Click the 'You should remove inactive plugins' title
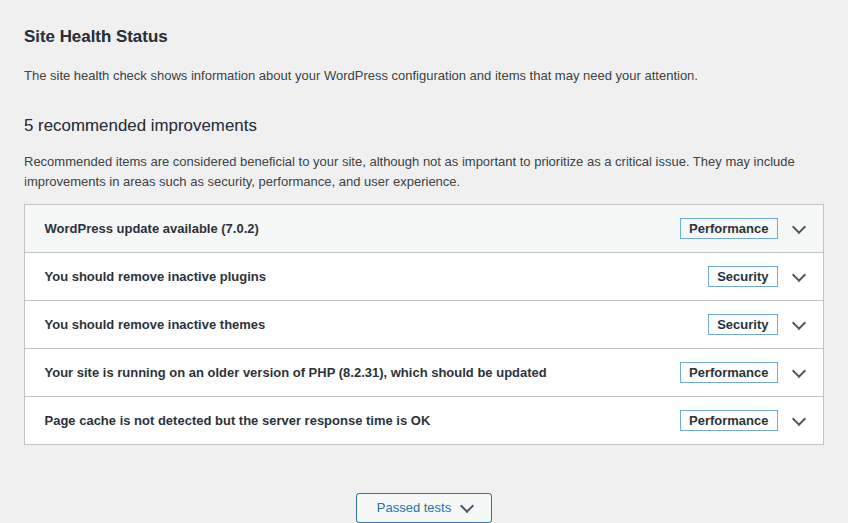 [155, 276]
